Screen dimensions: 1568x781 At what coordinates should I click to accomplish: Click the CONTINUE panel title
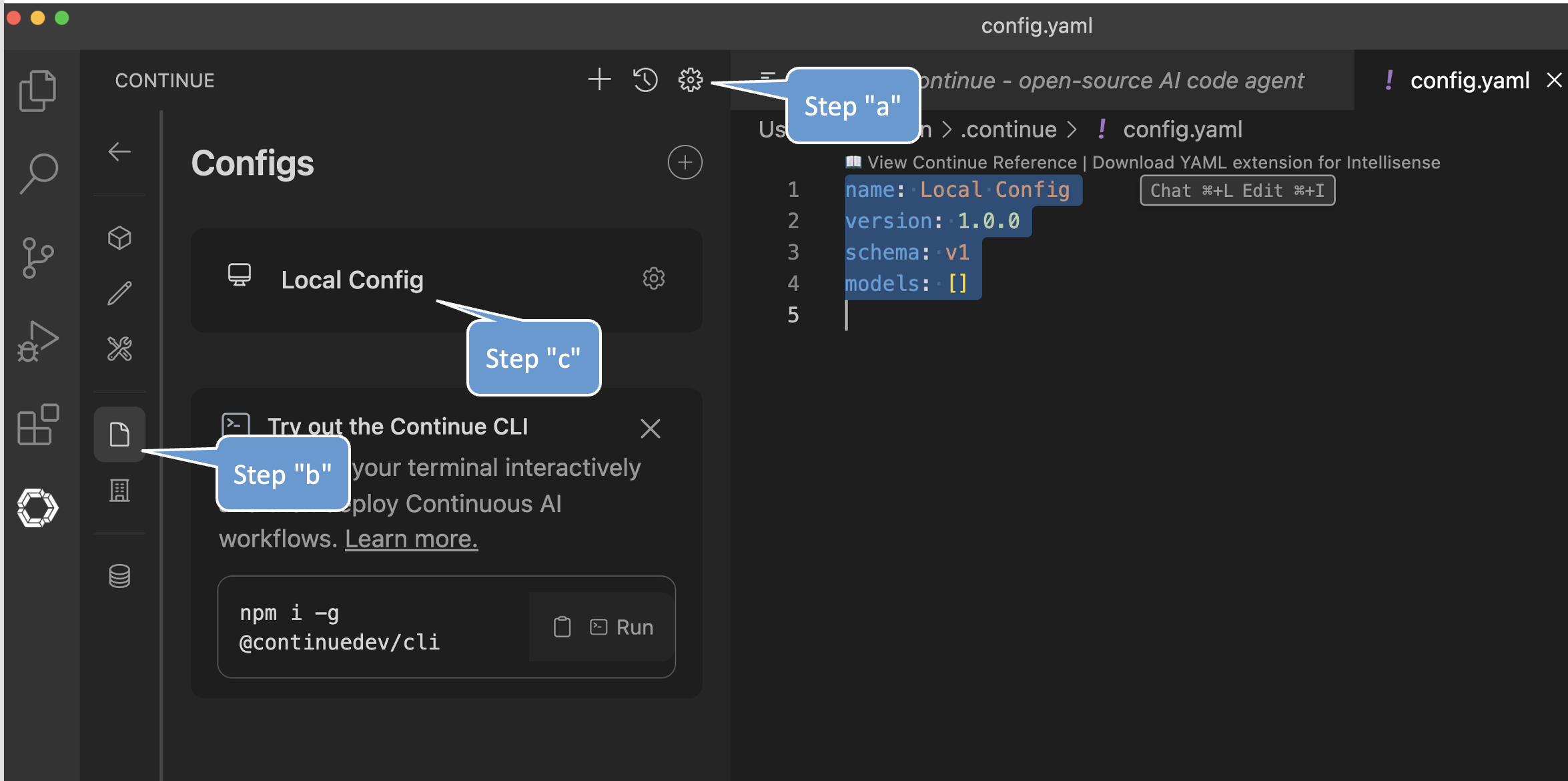pyautogui.click(x=165, y=80)
